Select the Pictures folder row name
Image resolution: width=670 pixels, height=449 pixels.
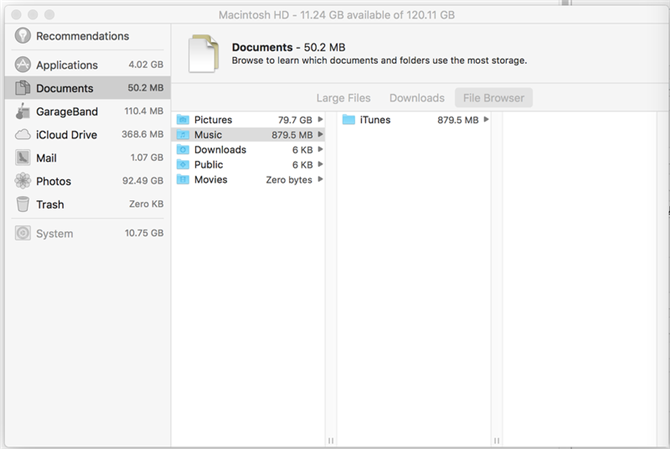coord(213,120)
